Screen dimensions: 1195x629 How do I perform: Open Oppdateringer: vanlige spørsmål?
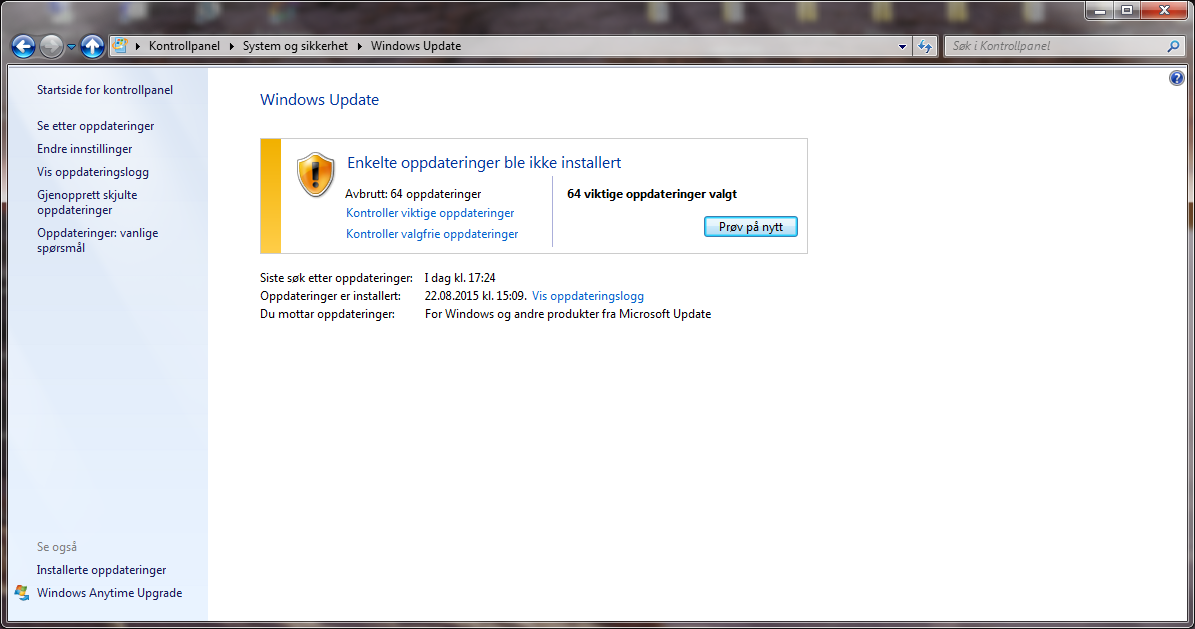(98, 240)
